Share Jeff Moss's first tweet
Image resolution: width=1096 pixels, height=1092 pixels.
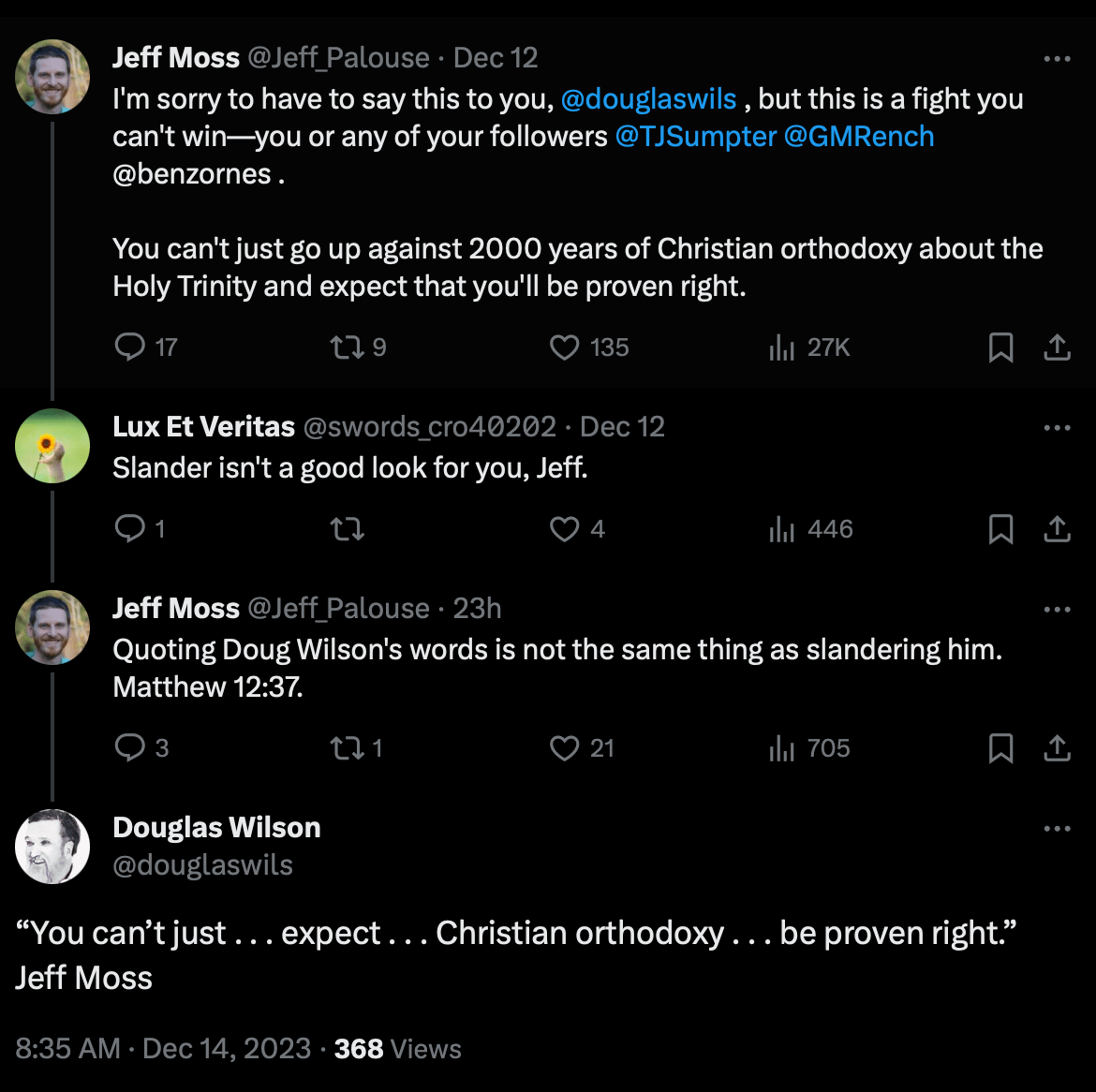(1057, 347)
